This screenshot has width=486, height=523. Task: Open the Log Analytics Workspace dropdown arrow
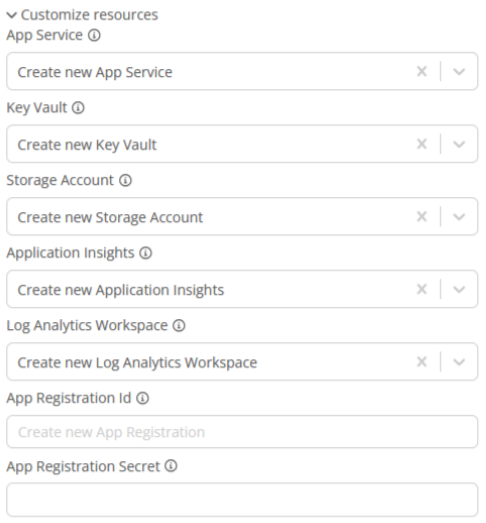point(459,362)
